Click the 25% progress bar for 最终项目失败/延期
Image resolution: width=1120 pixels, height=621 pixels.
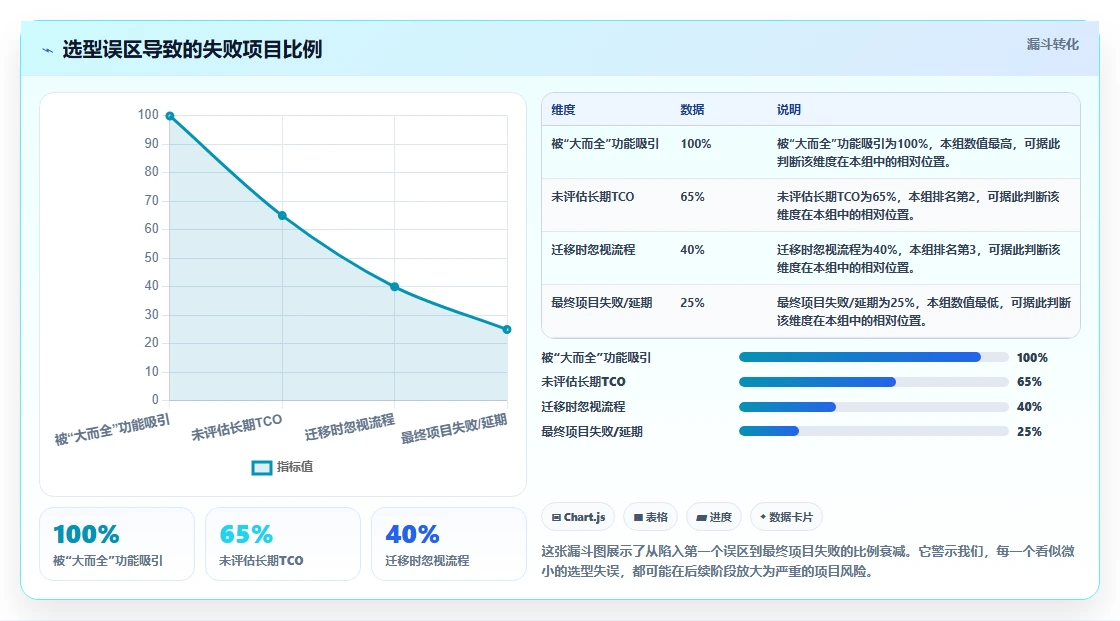tap(873, 431)
